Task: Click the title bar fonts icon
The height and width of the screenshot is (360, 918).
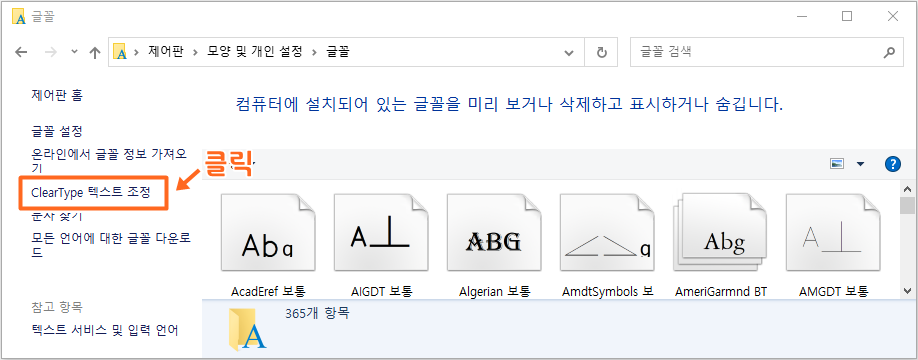Action: coord(19,17)
